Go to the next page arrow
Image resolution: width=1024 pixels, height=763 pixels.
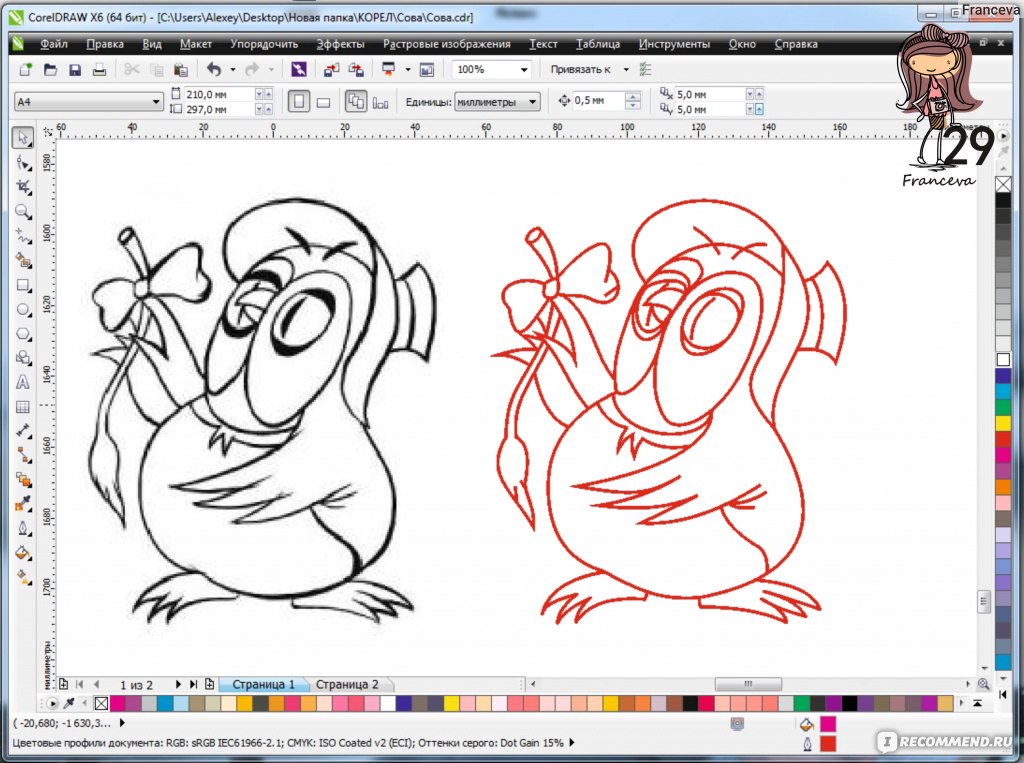pos(178,685)
